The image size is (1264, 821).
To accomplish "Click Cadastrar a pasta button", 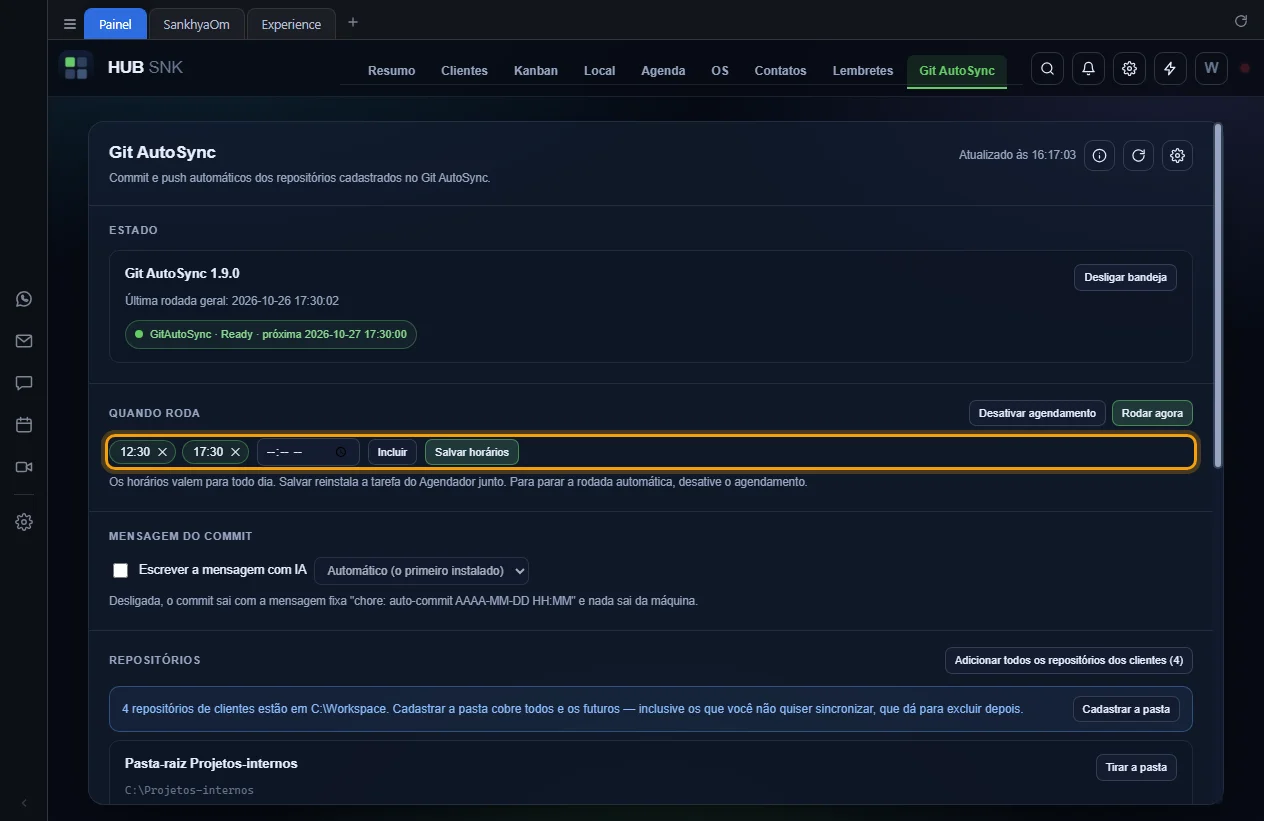I will pyautogui.click(x=1127, y=709).
